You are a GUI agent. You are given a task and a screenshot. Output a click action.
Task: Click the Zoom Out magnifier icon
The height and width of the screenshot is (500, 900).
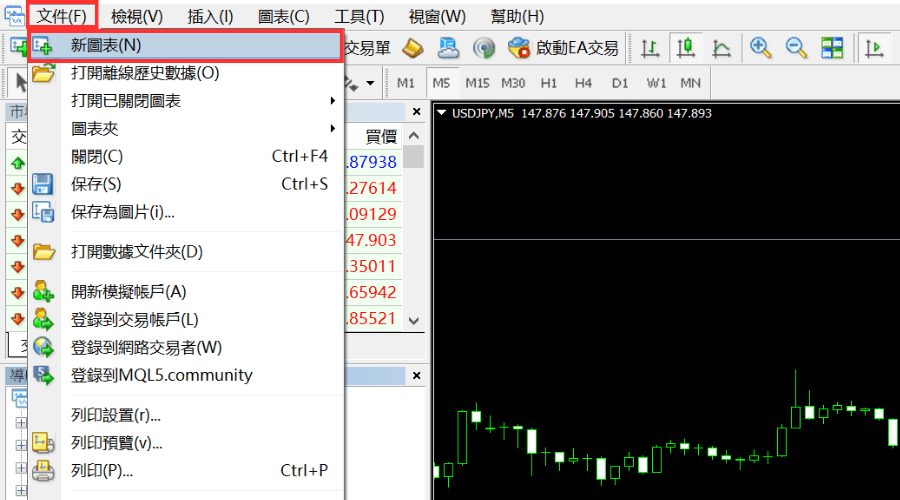(x=796, y=48)
